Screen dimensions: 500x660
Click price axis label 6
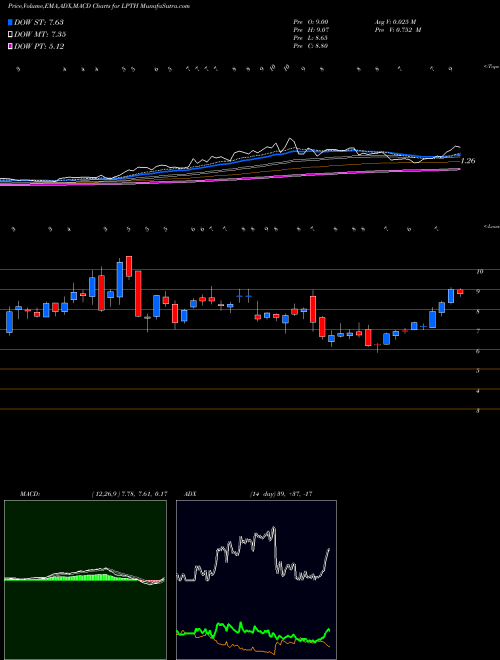[478, 351]
